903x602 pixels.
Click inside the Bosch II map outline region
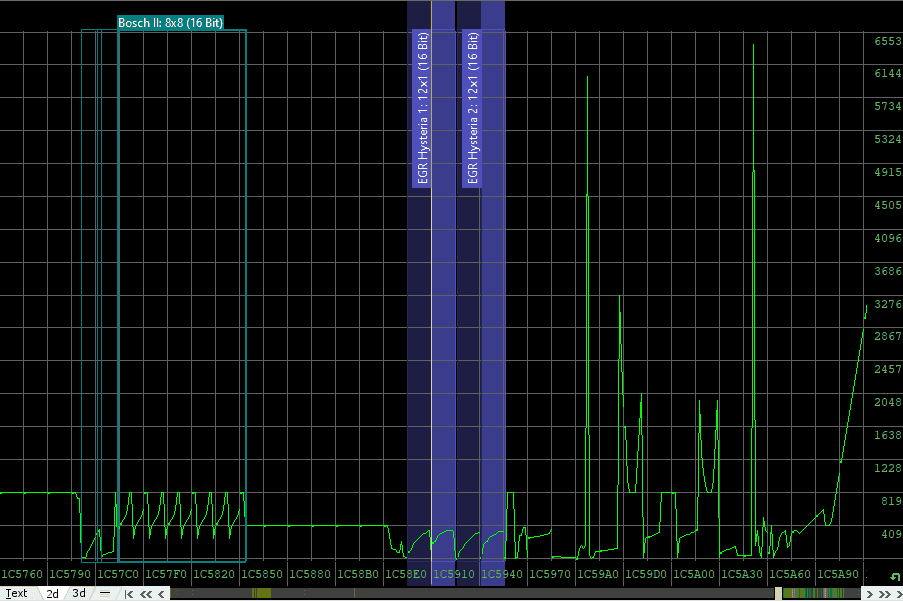click(181, 300)
